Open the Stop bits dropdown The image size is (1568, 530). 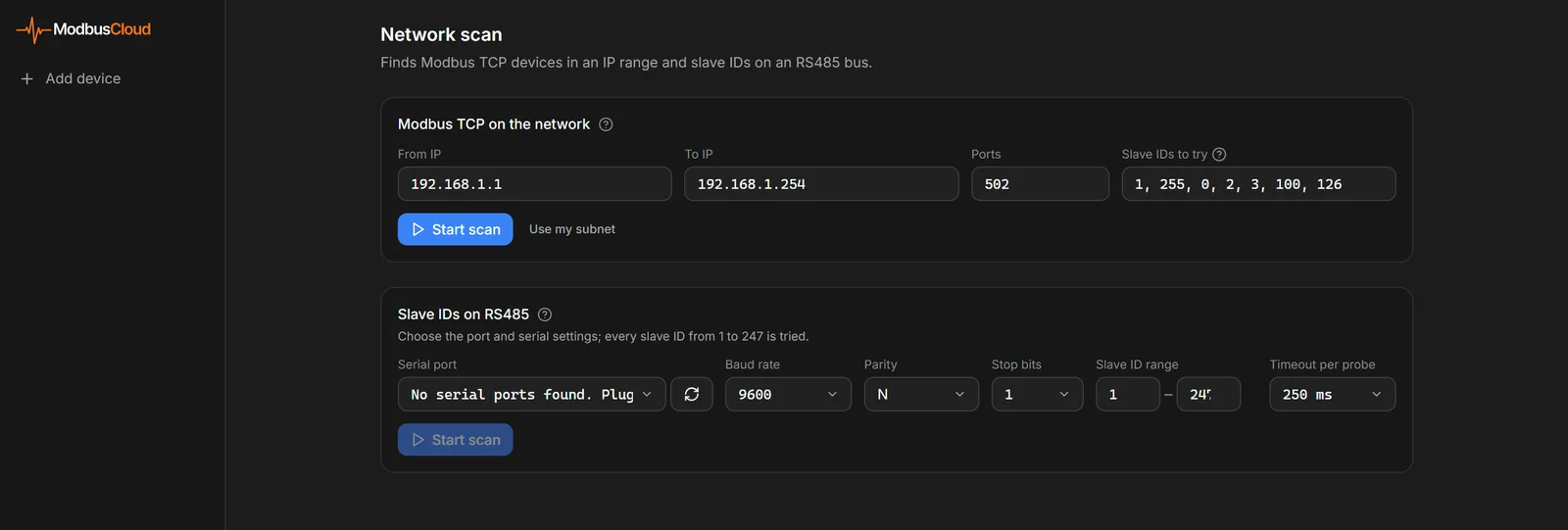1037,394
